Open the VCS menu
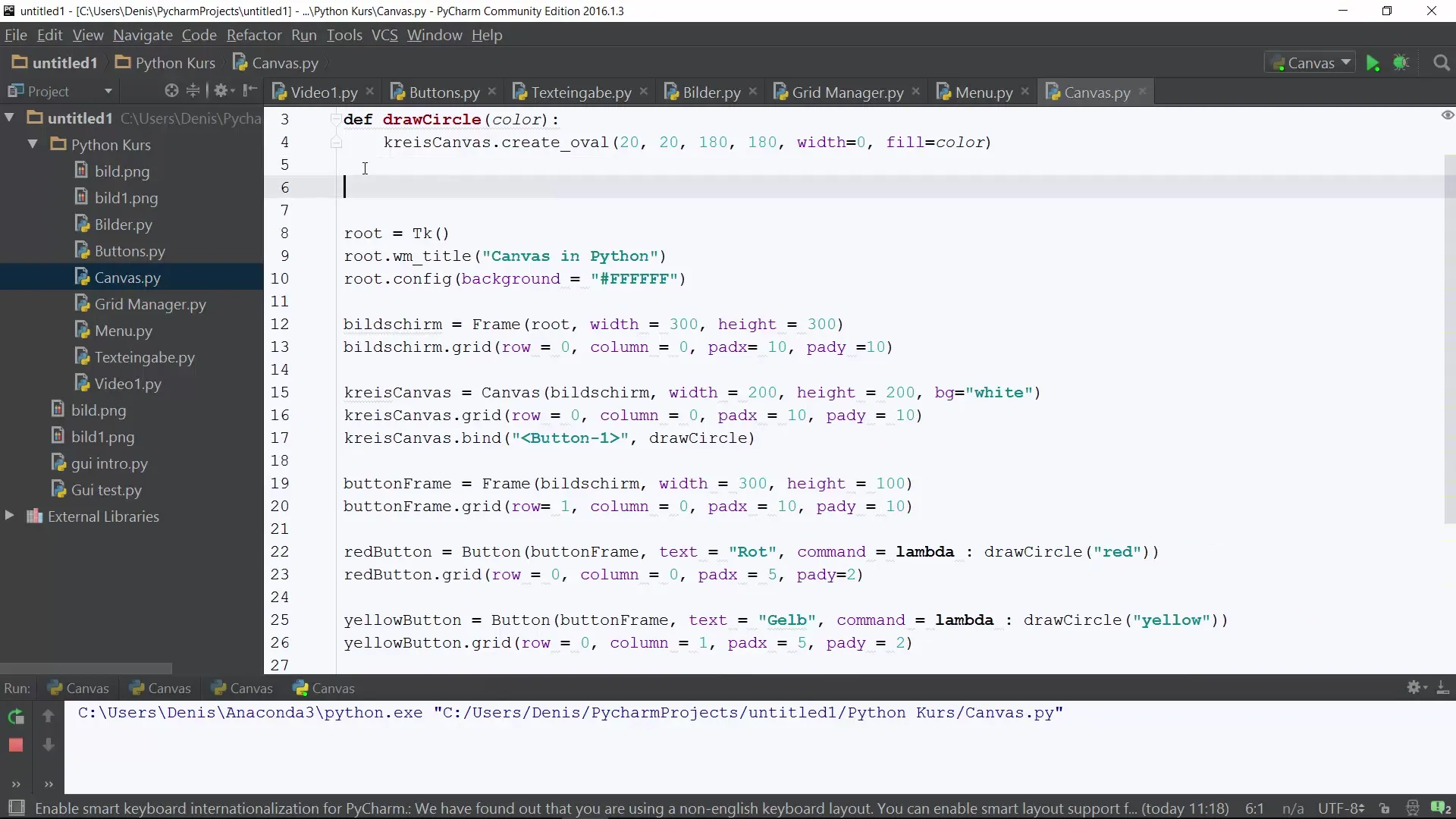 click(384, 35)
